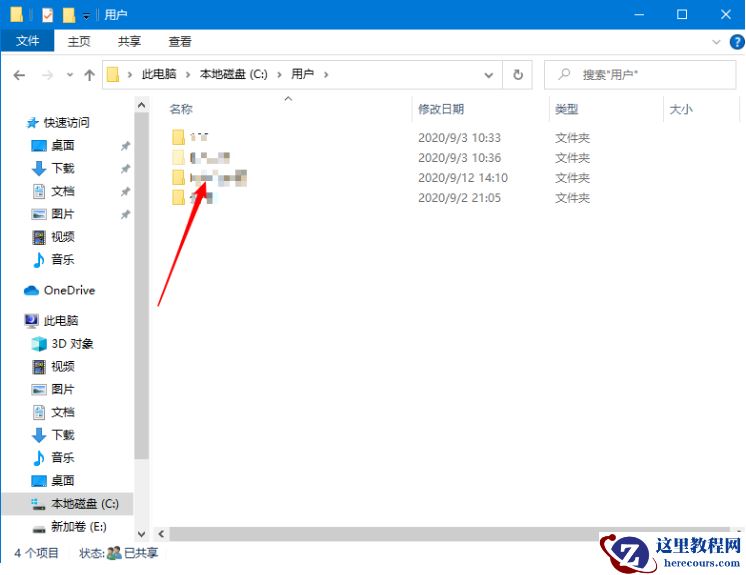Open 视频 under 快速访问
746x575 pixels.
point(53,236)
